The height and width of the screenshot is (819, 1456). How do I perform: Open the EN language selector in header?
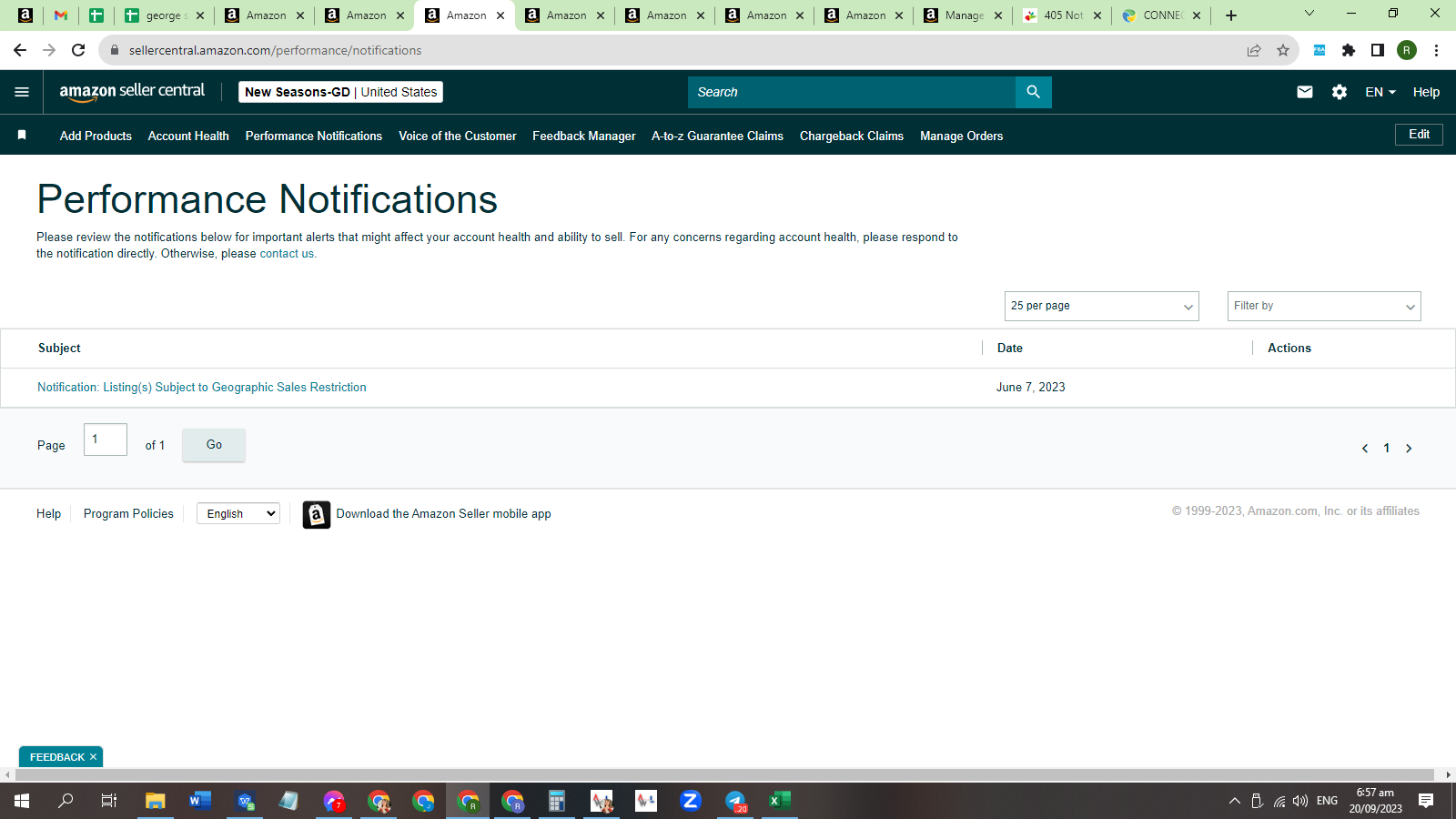click(1380, 92)
